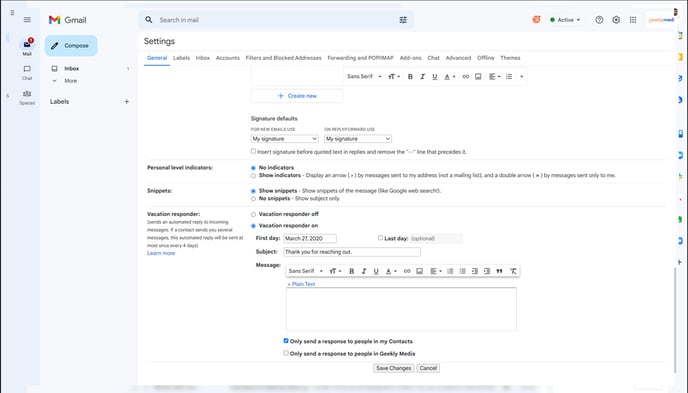Open the signature editor text color dropdown
Screen dimensions: 688x393
pos(449,77)
